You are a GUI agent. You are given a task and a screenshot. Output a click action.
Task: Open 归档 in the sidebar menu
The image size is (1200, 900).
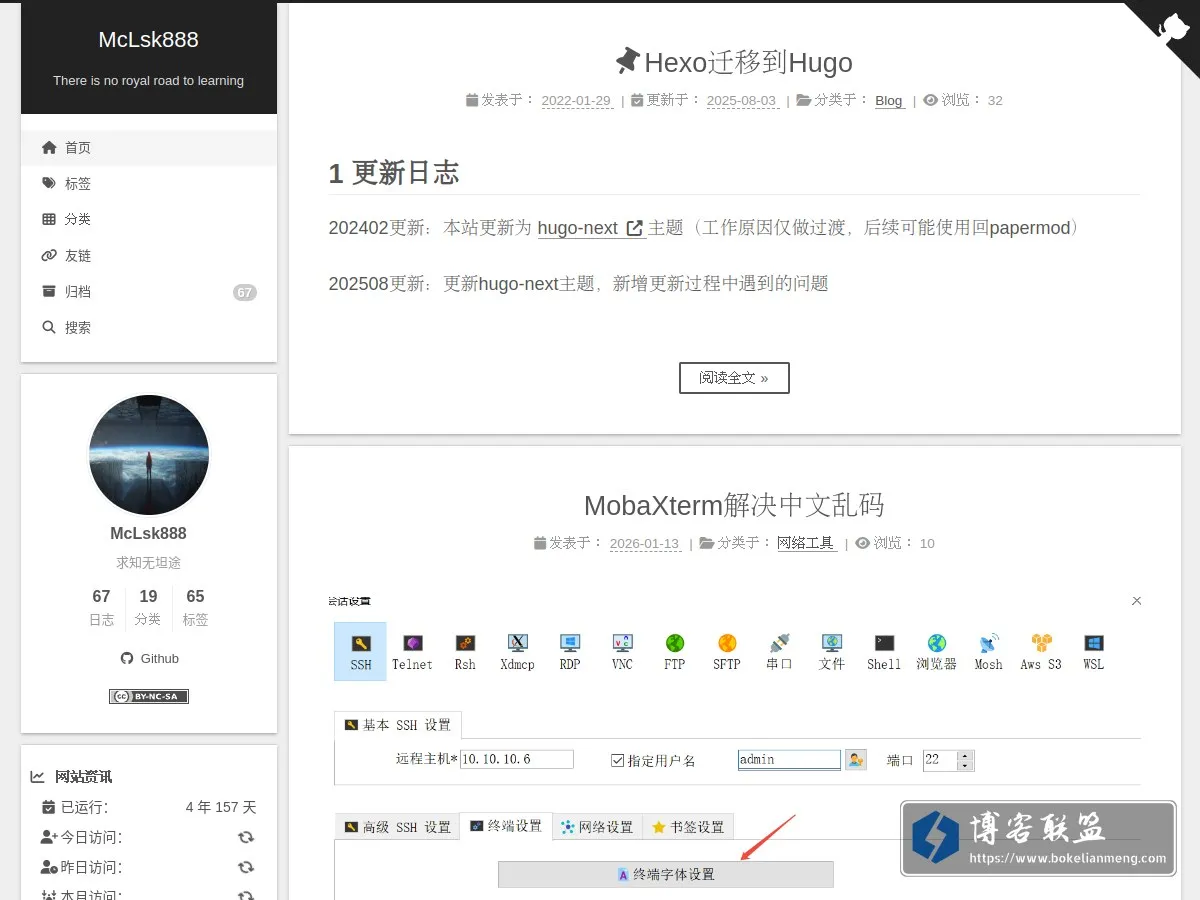coord(149,291)
